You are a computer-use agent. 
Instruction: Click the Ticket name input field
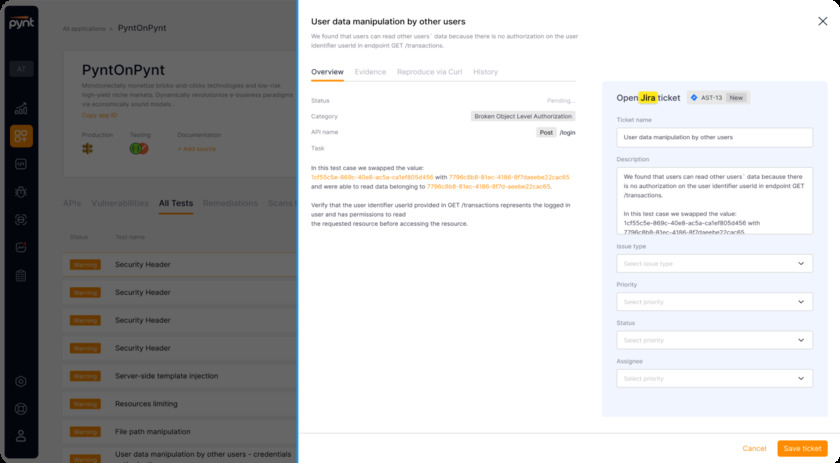coord(714,137)
